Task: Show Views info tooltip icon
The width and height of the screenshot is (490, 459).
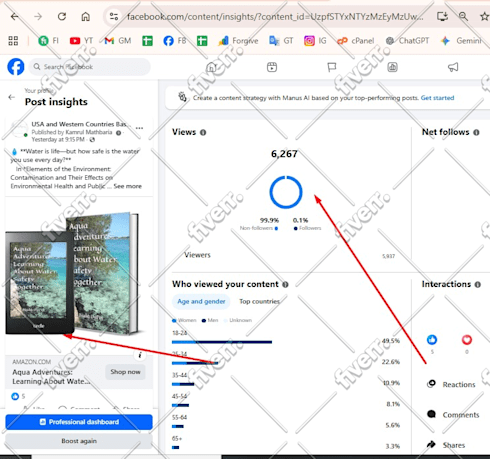Action: (203, 132)
